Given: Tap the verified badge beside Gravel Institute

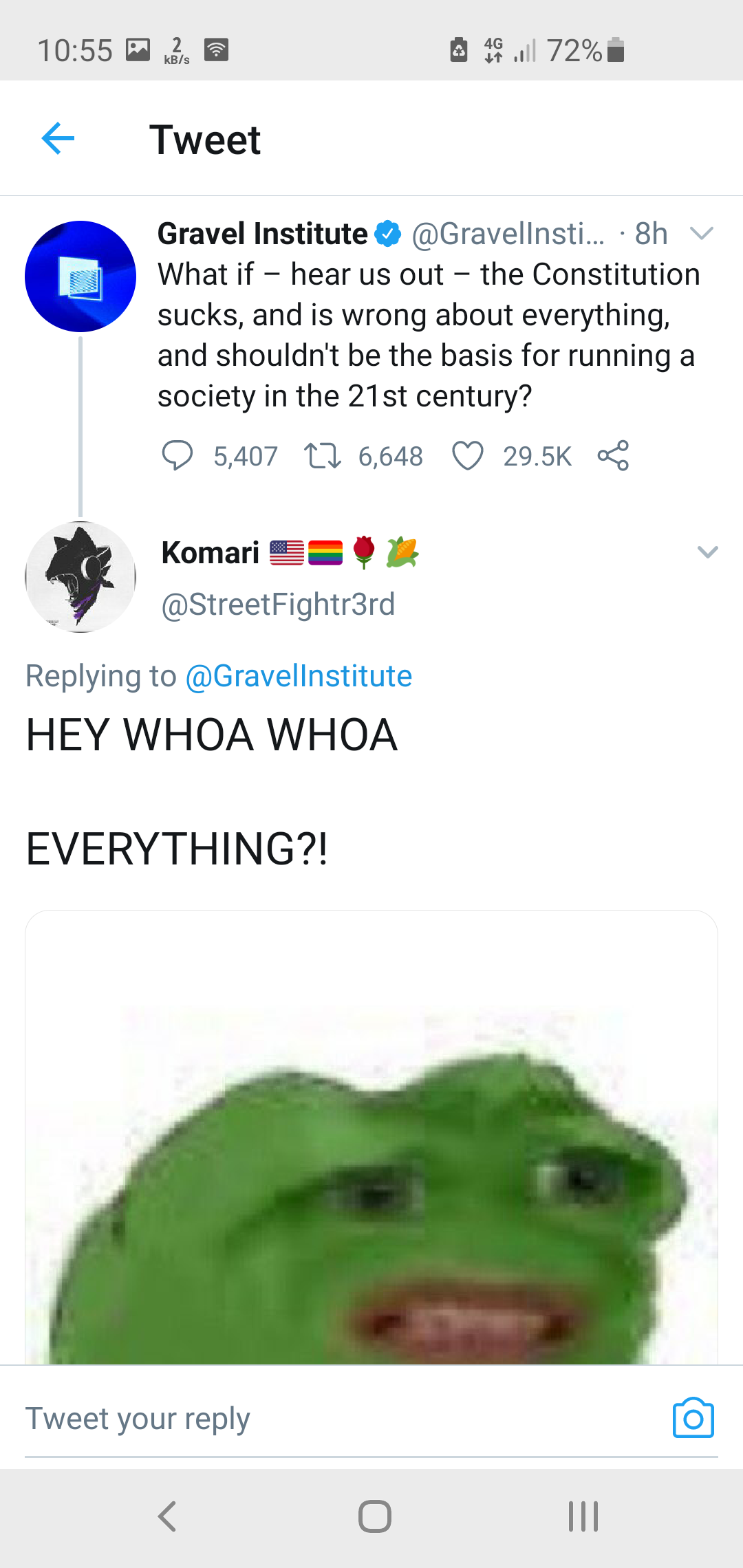Looking at the screenshot, I should click(x=388, y=234).
